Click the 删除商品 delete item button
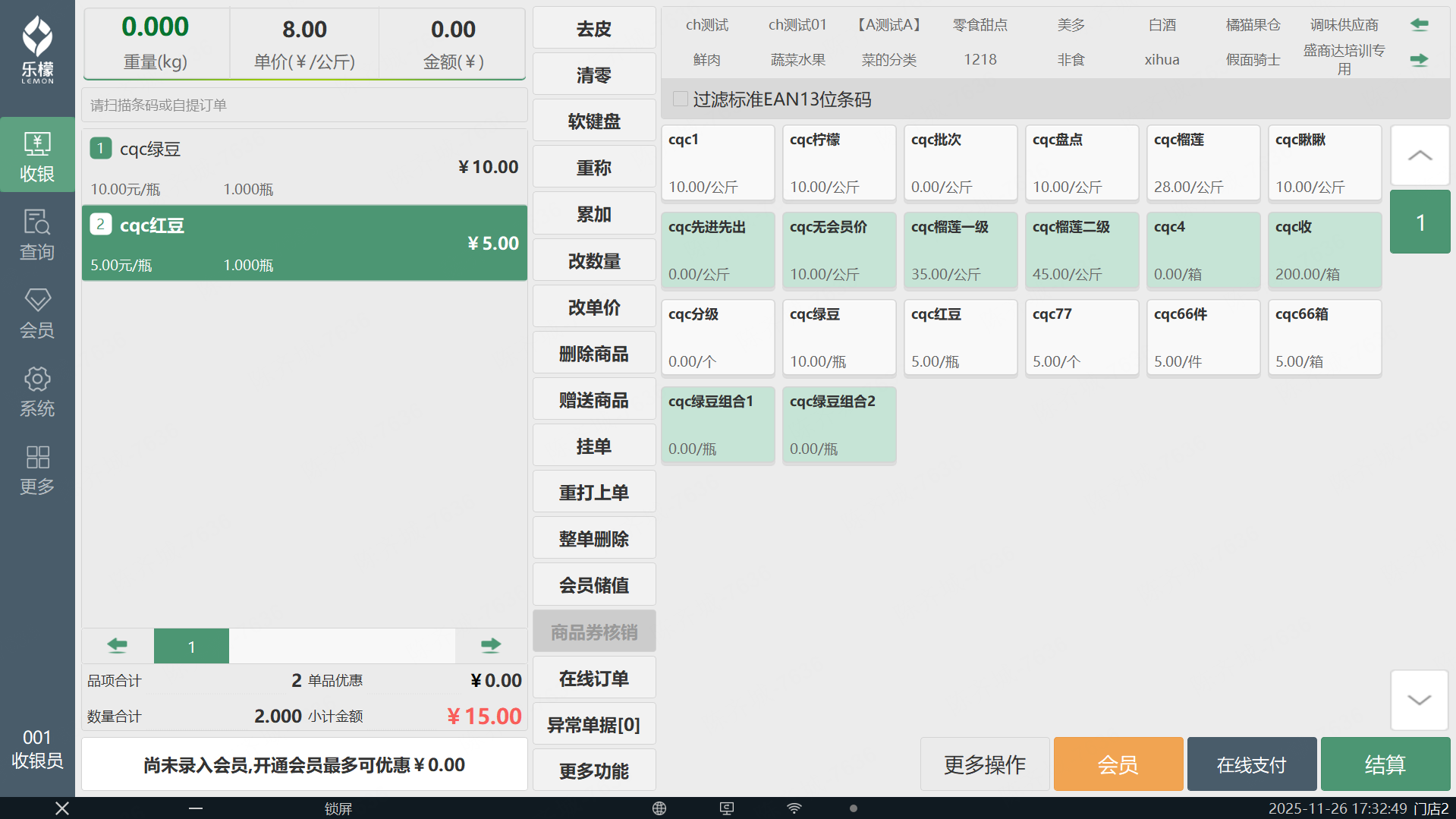This screenshot has width=1456, height=819. [594, 354]
